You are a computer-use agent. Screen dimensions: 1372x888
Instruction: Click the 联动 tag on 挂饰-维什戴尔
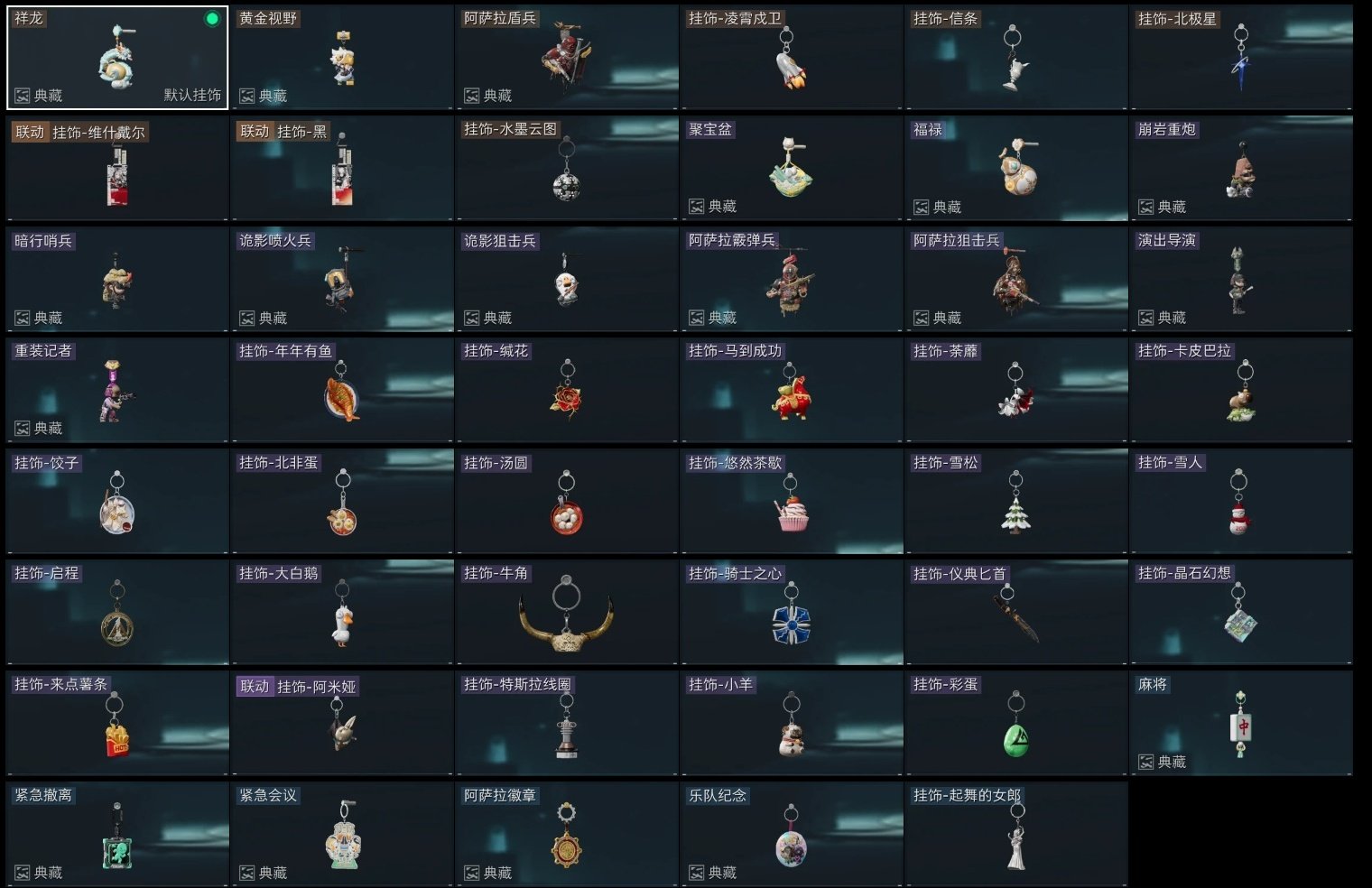coord(30,132)
